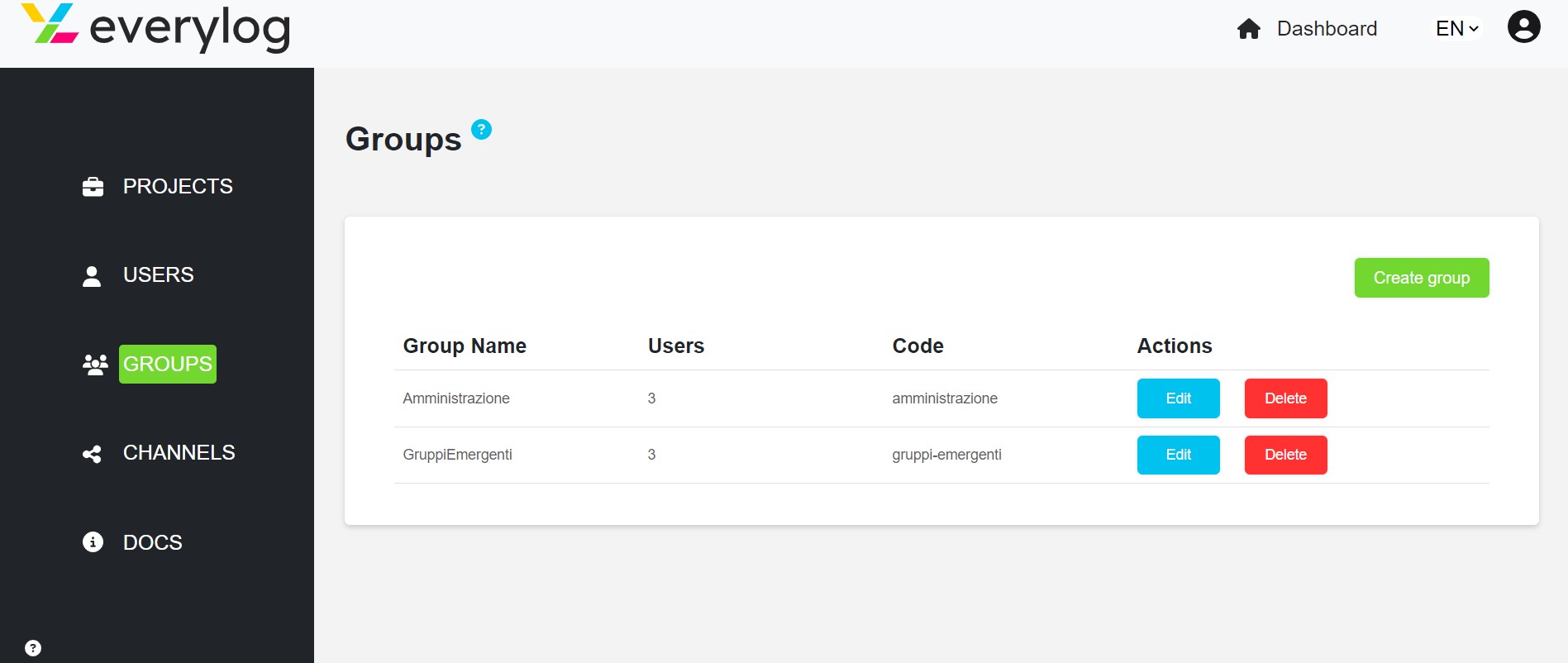Open DOCS in the sidebar
Screen dimensions: 1568x663
tap(153, 542)
